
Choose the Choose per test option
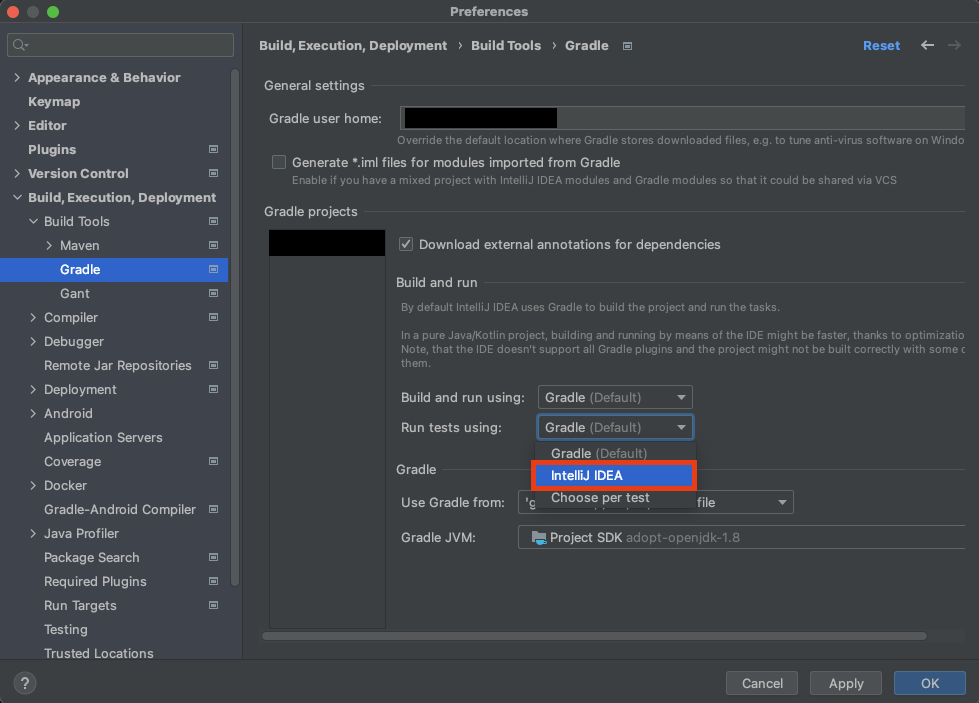(x=614, y=498)
